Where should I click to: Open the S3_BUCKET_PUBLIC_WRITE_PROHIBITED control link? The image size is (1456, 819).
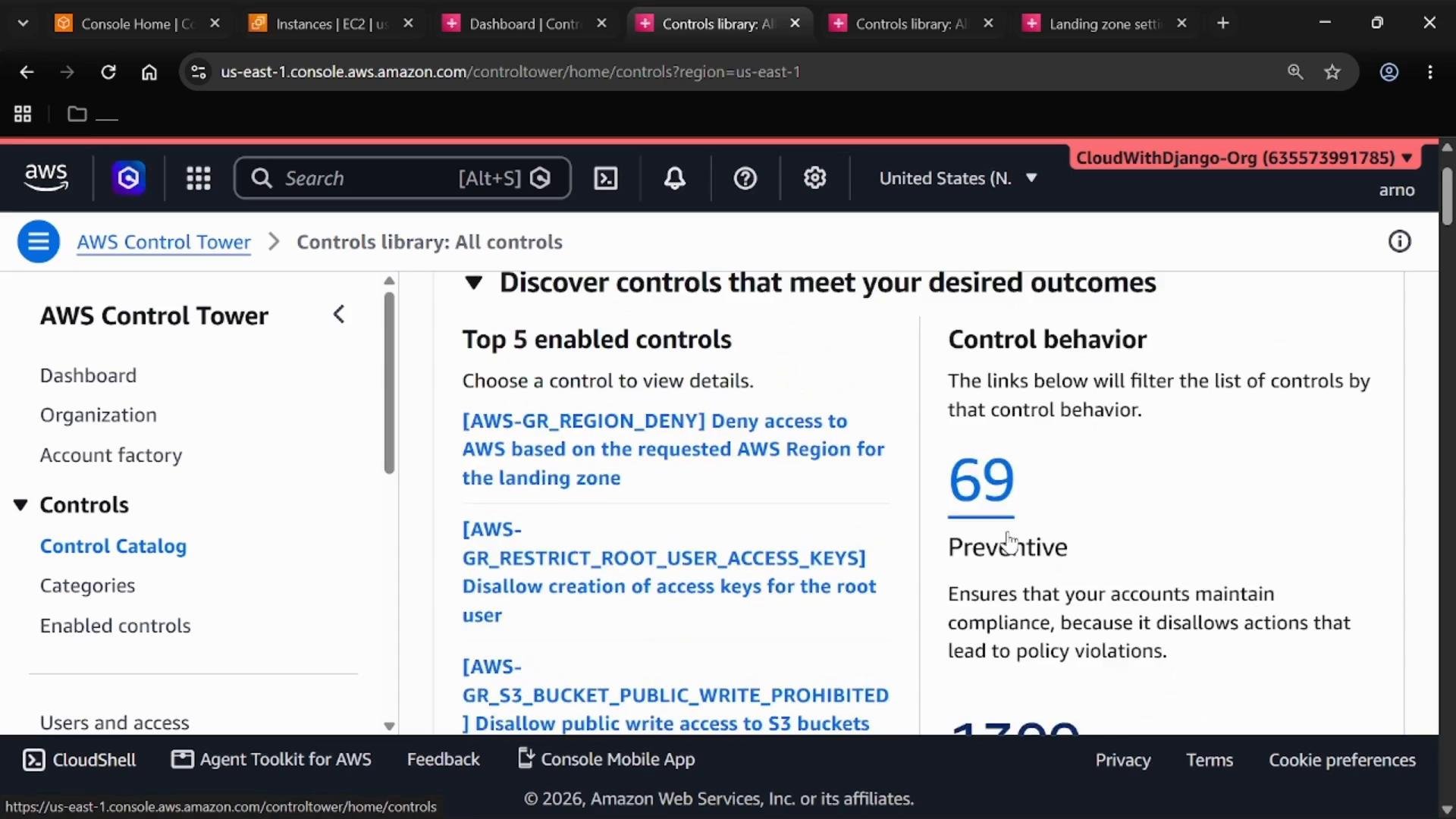[676, 695]
